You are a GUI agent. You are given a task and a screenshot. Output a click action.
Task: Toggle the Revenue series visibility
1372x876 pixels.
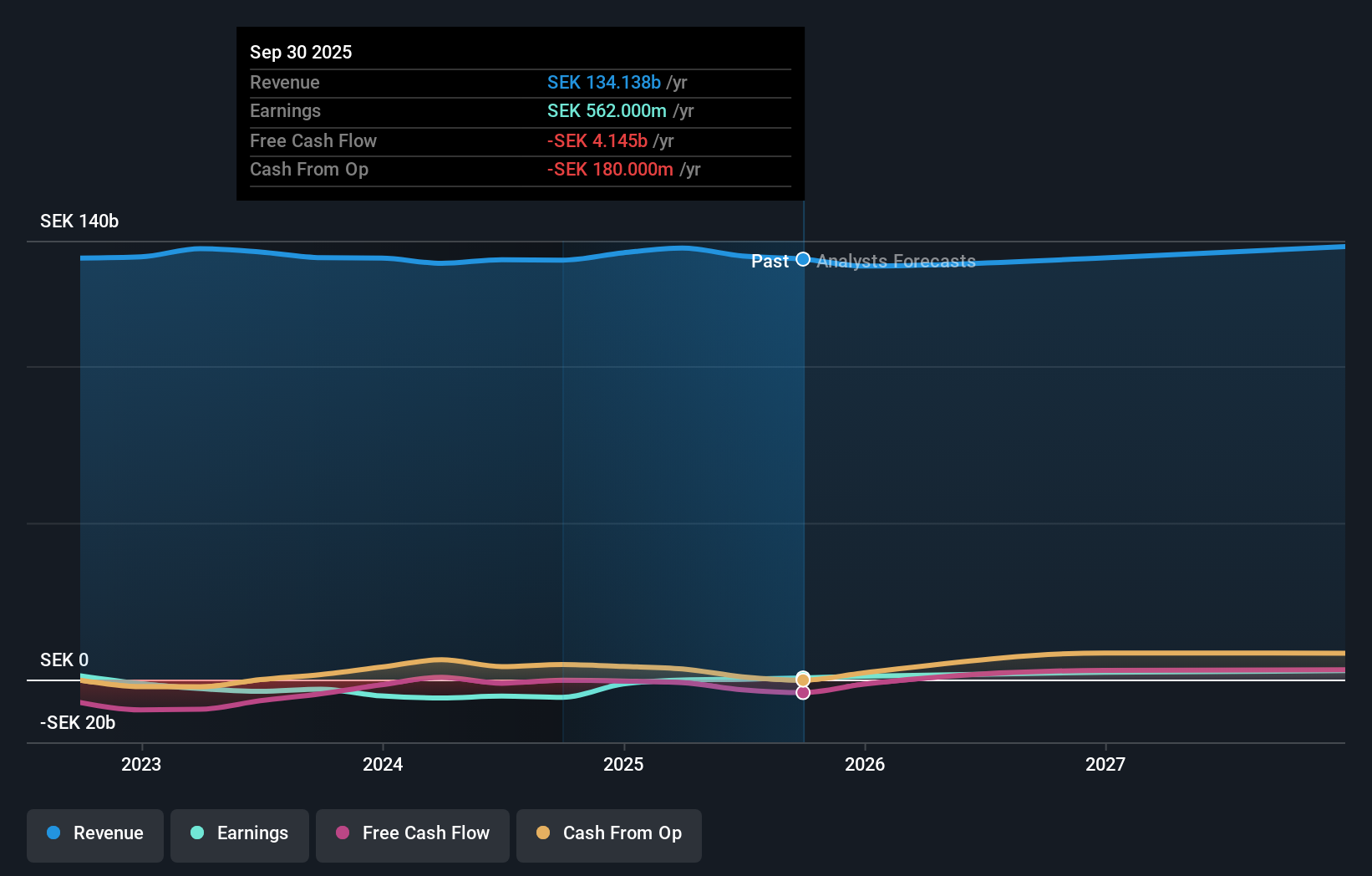94,833
